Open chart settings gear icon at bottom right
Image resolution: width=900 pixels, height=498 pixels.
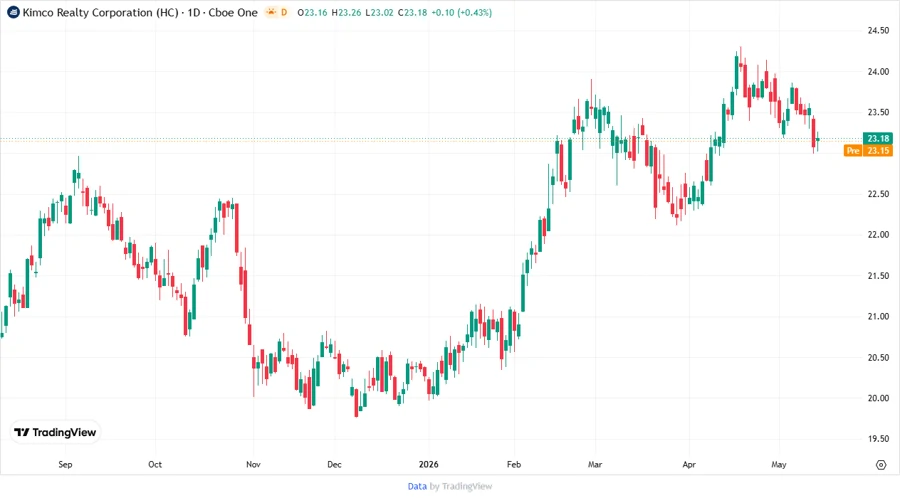[881, 465]
